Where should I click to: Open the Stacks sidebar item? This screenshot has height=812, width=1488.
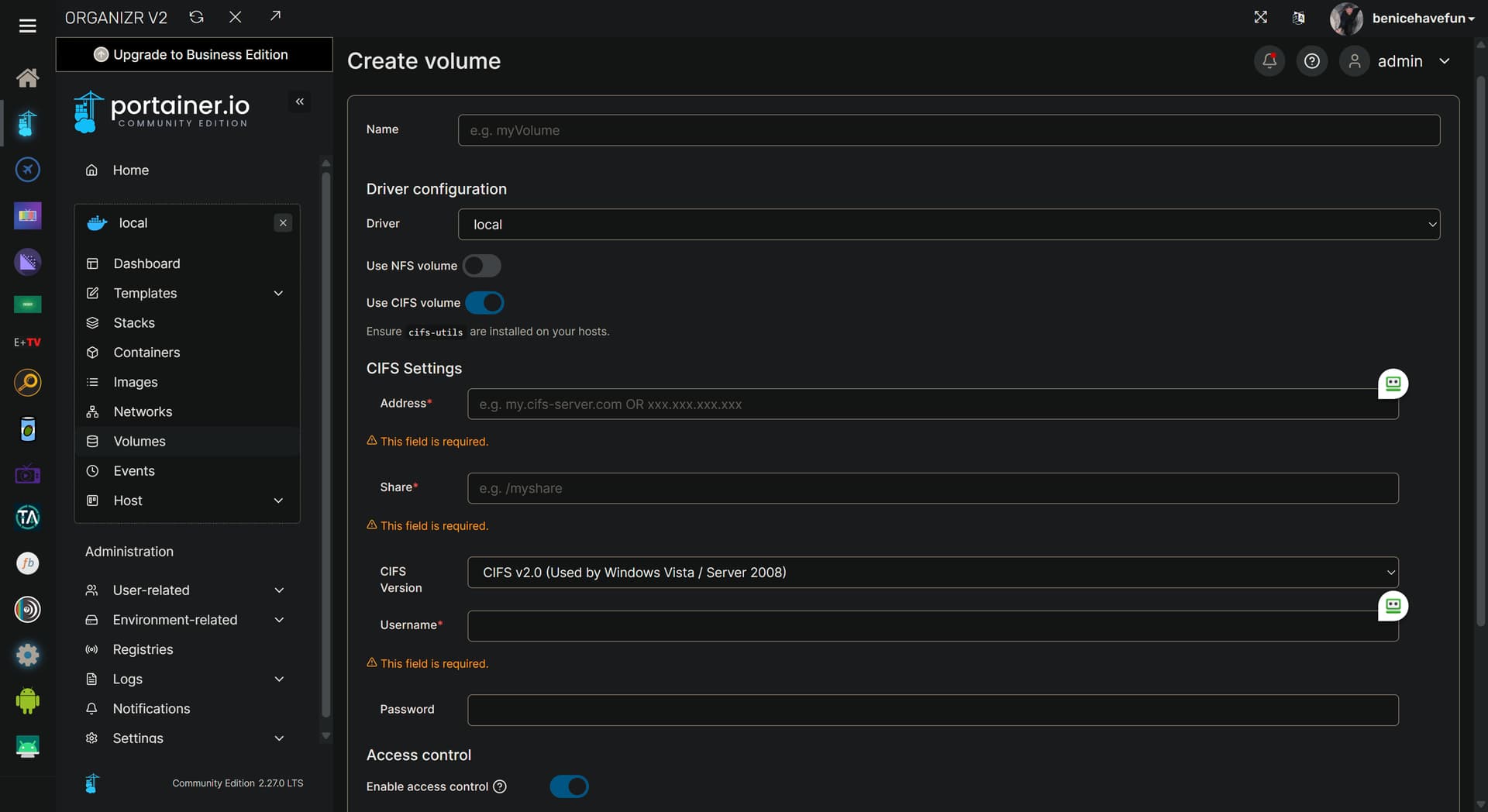(134, 323)
